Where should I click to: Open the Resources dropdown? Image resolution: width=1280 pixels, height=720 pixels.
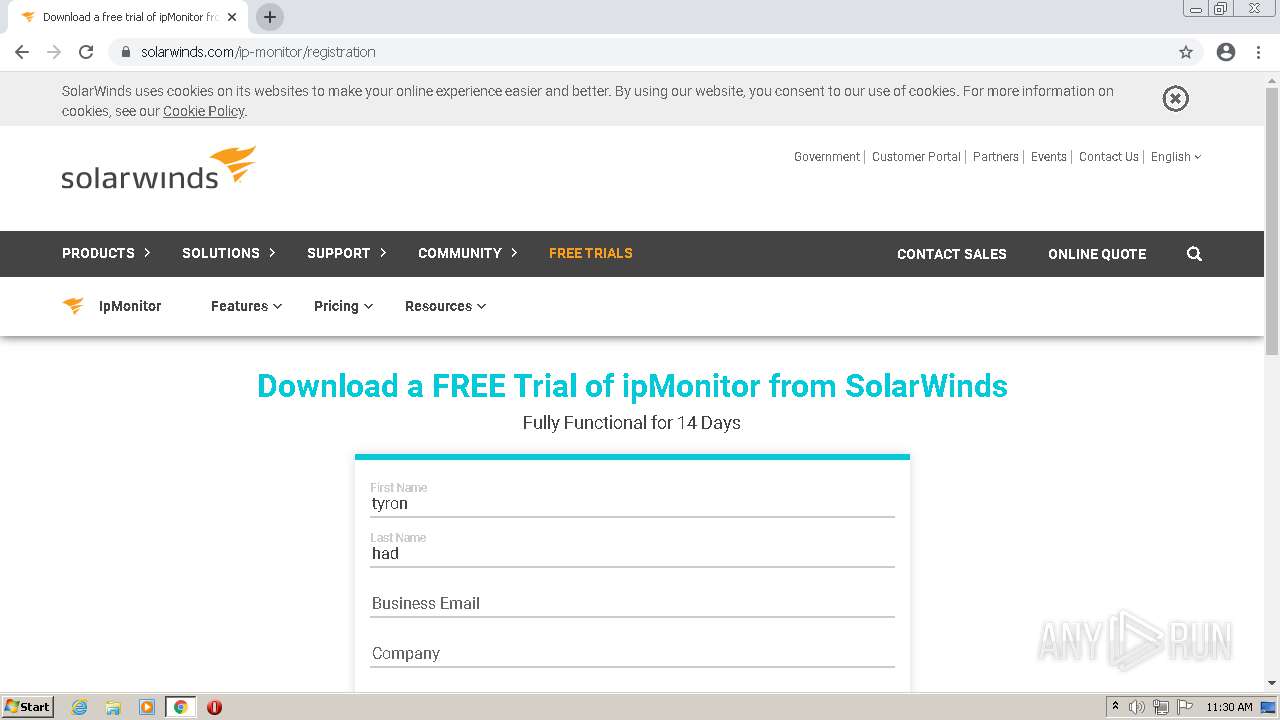tap(445, 306)
